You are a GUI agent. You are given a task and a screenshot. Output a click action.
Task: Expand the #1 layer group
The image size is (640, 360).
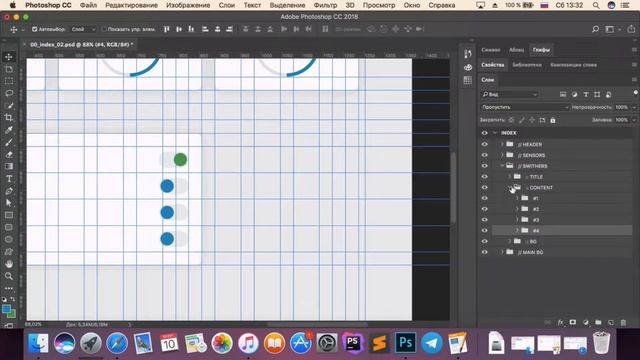(x=517, y=198)
